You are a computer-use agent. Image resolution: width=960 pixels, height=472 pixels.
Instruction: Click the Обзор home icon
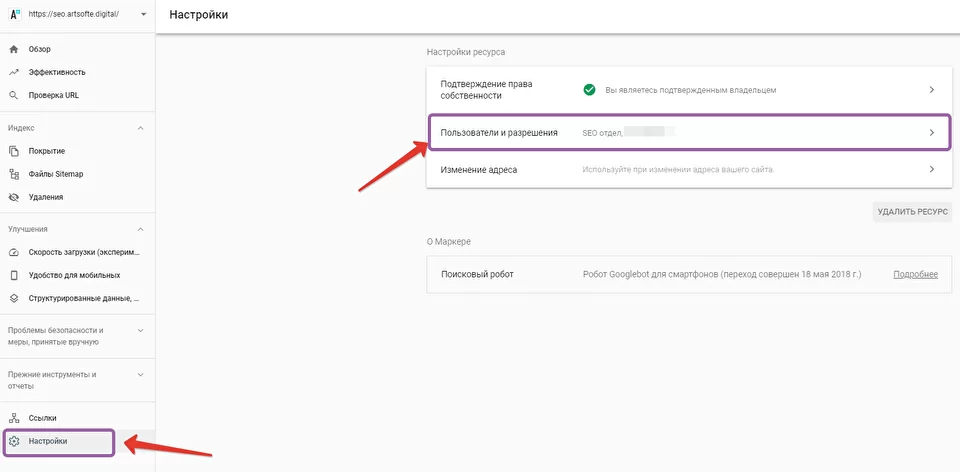[15, 49]
